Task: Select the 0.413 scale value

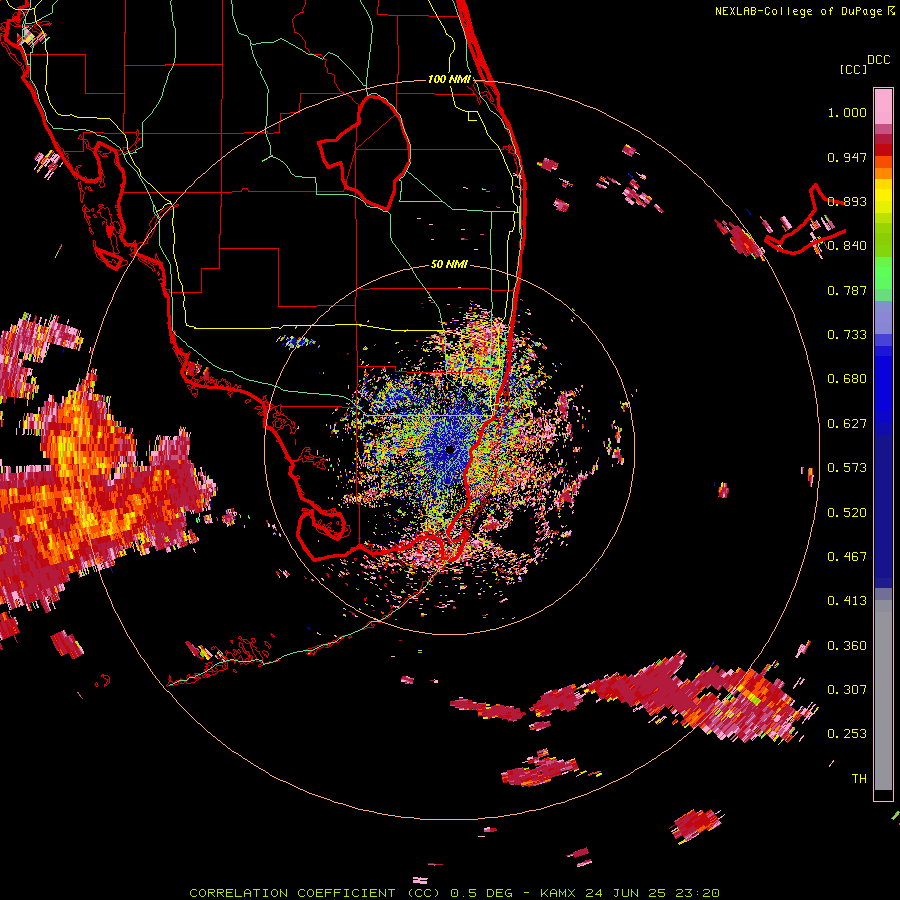Action: pyautogui.click(x=847, y=601)
